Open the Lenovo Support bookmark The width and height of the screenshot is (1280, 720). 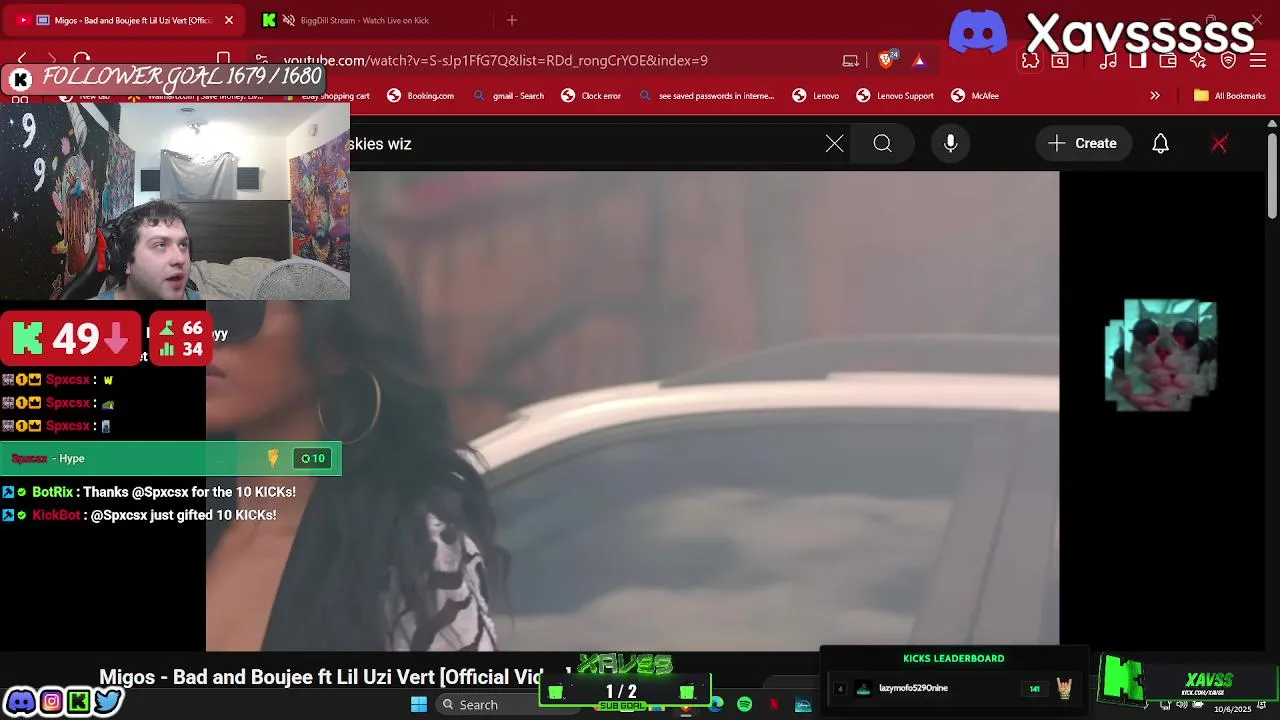point(895,96)
